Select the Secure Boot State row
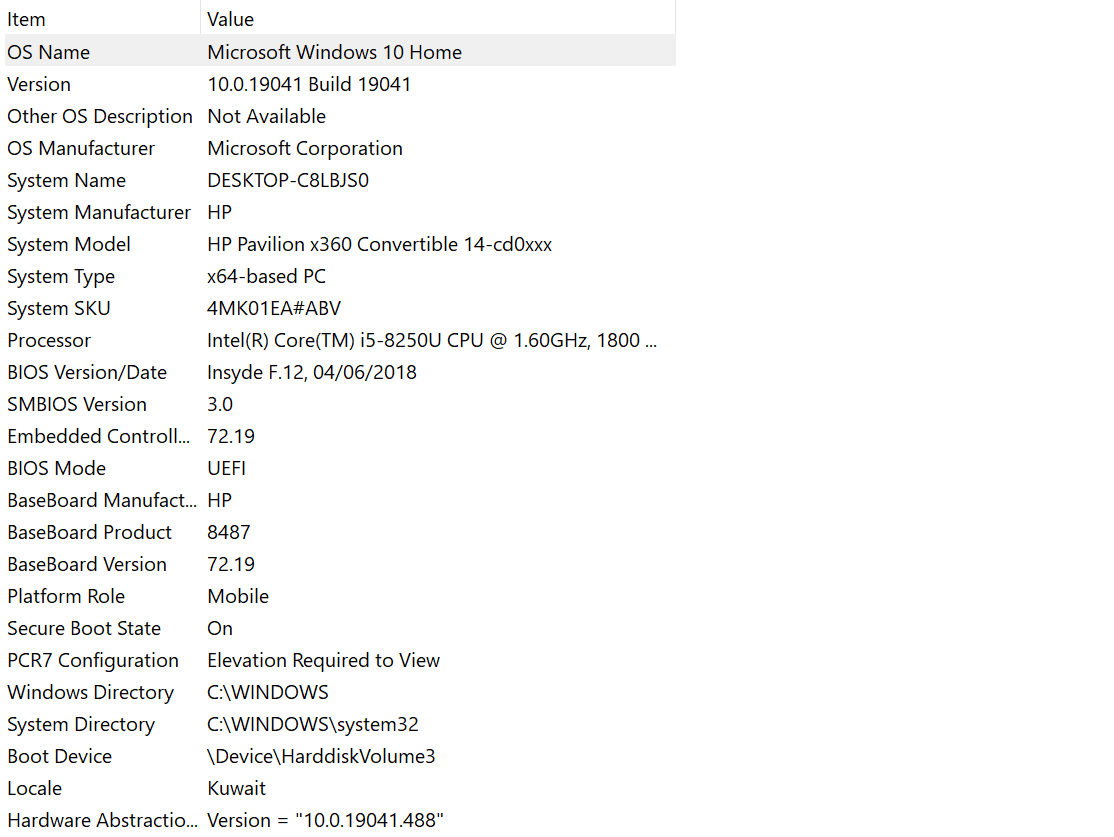The height and width of the screenshot is (837, 1114). click(x=340, y=627)
